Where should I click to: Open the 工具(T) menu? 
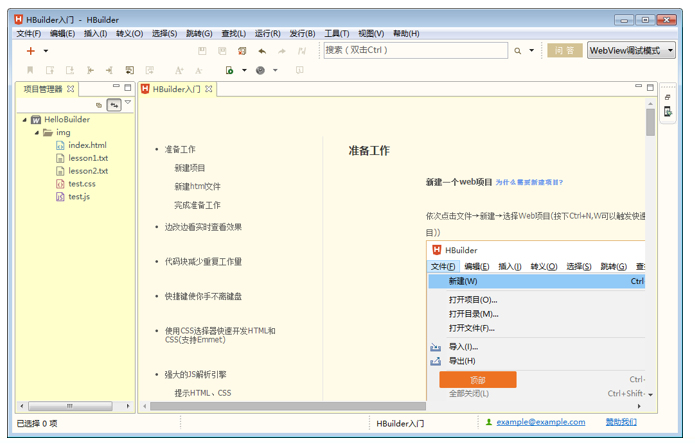click(337, 33)
